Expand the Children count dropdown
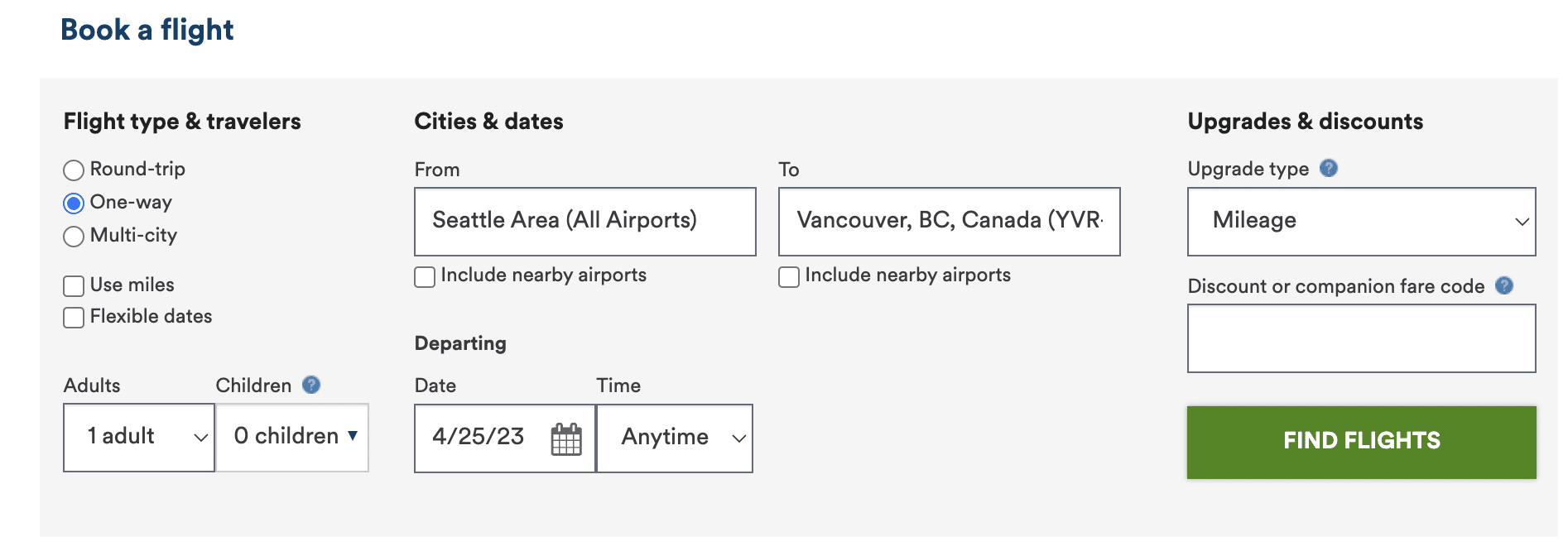The image size is (1568, 546). click(293, 437)
